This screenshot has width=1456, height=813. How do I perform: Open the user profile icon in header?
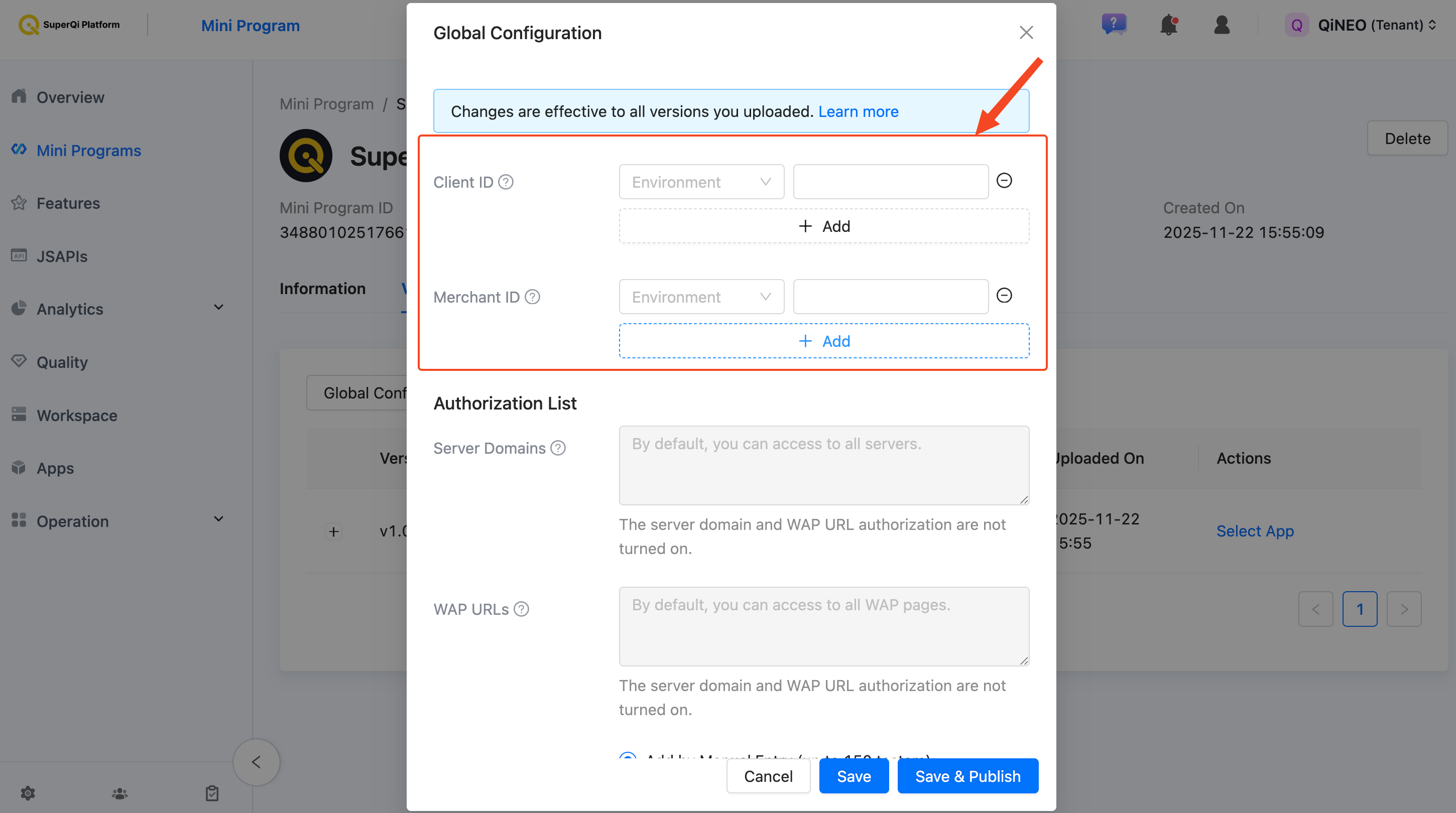click(1222, 25)
